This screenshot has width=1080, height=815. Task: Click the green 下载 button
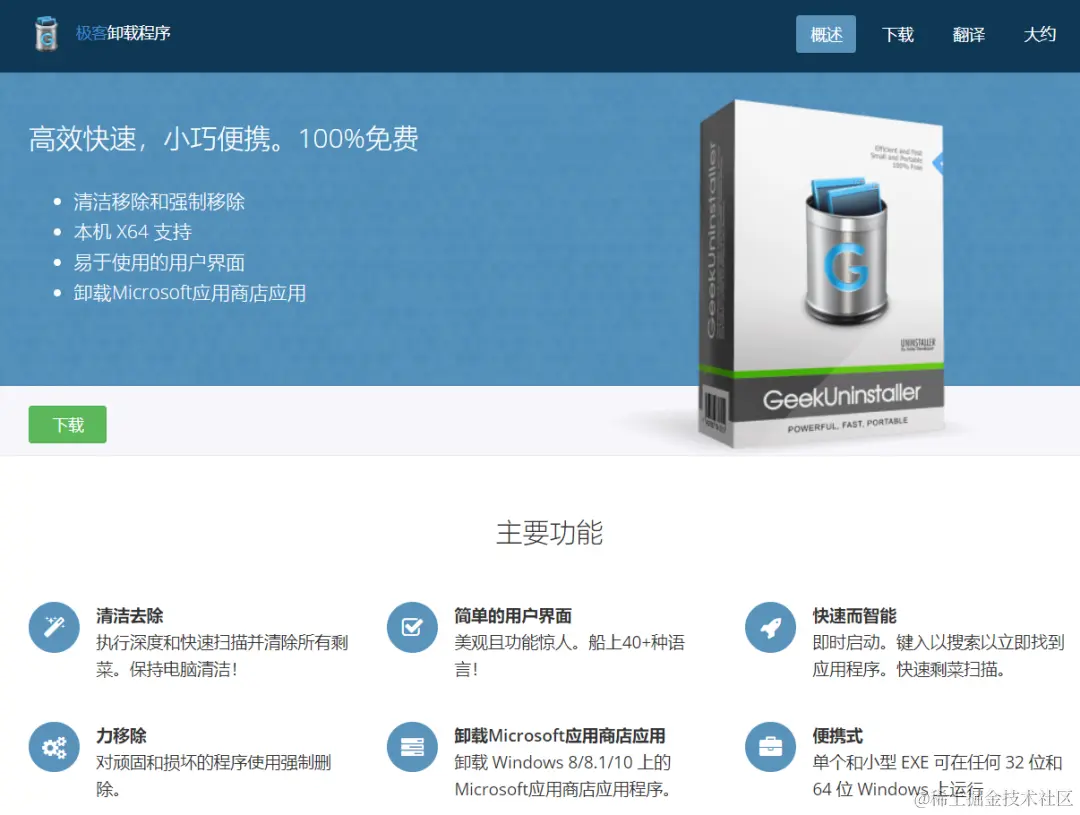click(68, 424)
